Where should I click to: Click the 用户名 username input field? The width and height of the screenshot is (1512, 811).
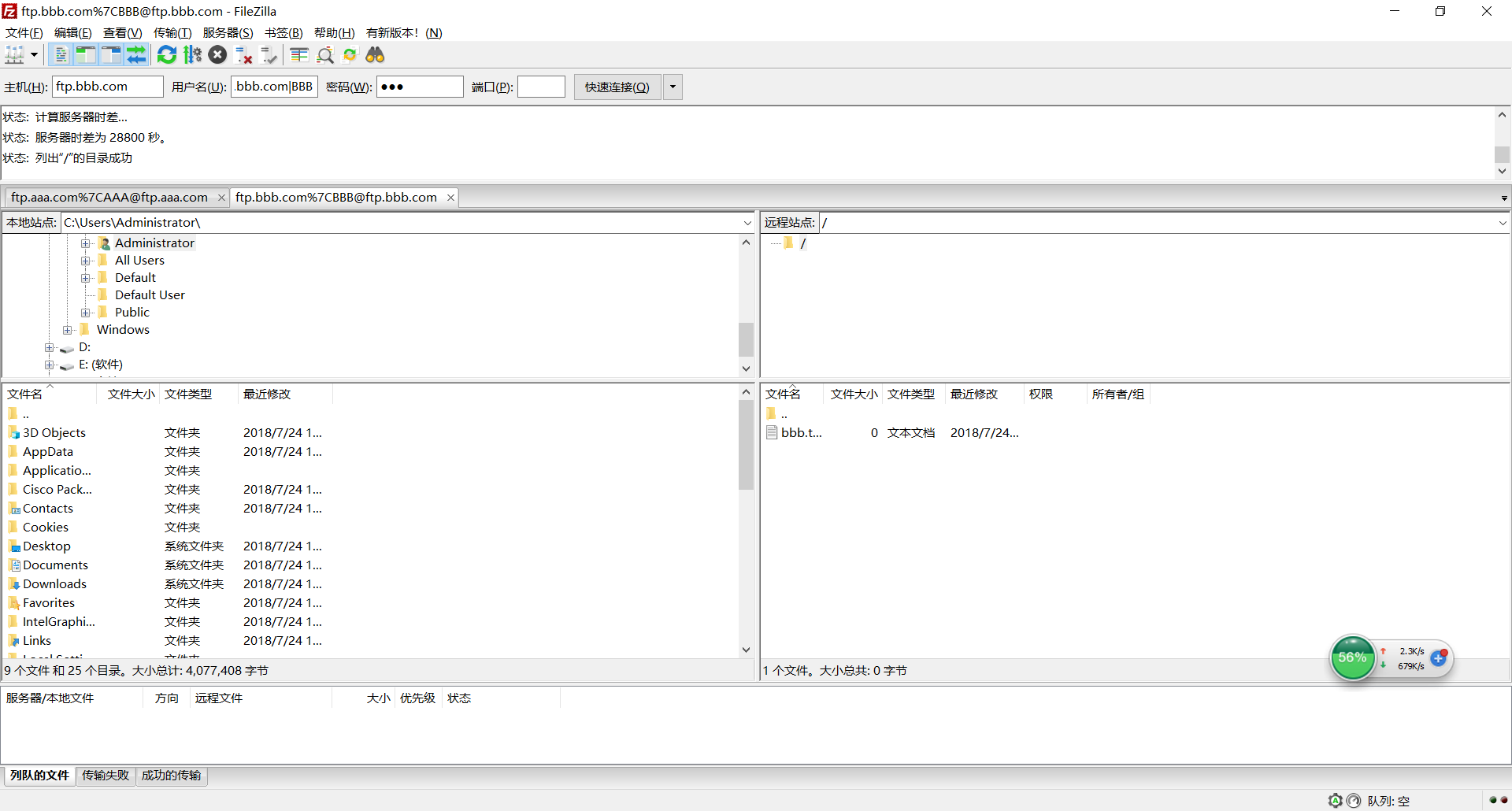(274, 87)
